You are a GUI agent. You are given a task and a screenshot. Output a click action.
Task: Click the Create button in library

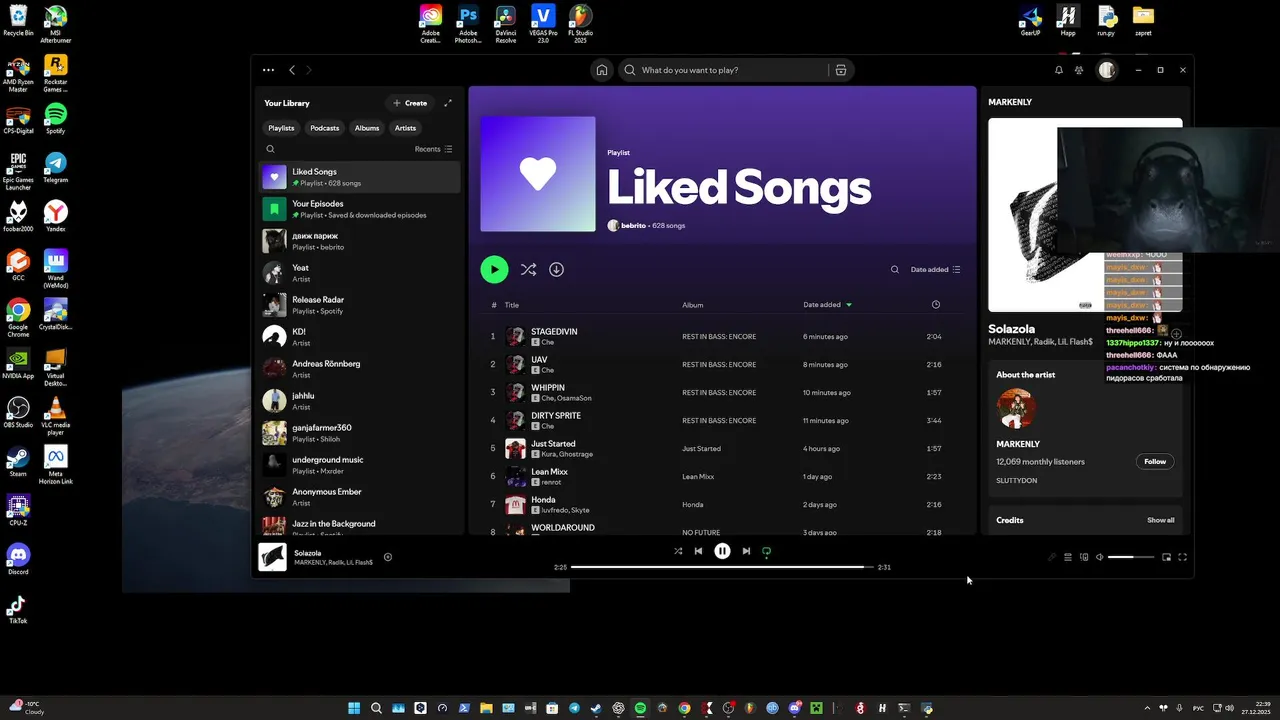(410, 103)
